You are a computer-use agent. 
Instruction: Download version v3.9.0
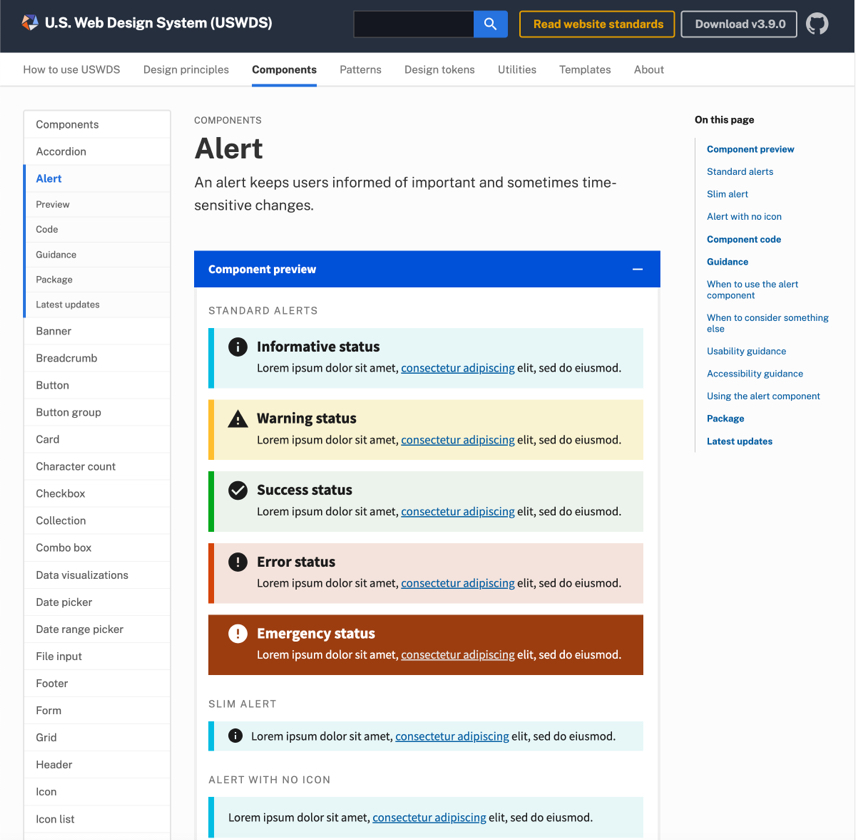739,24
